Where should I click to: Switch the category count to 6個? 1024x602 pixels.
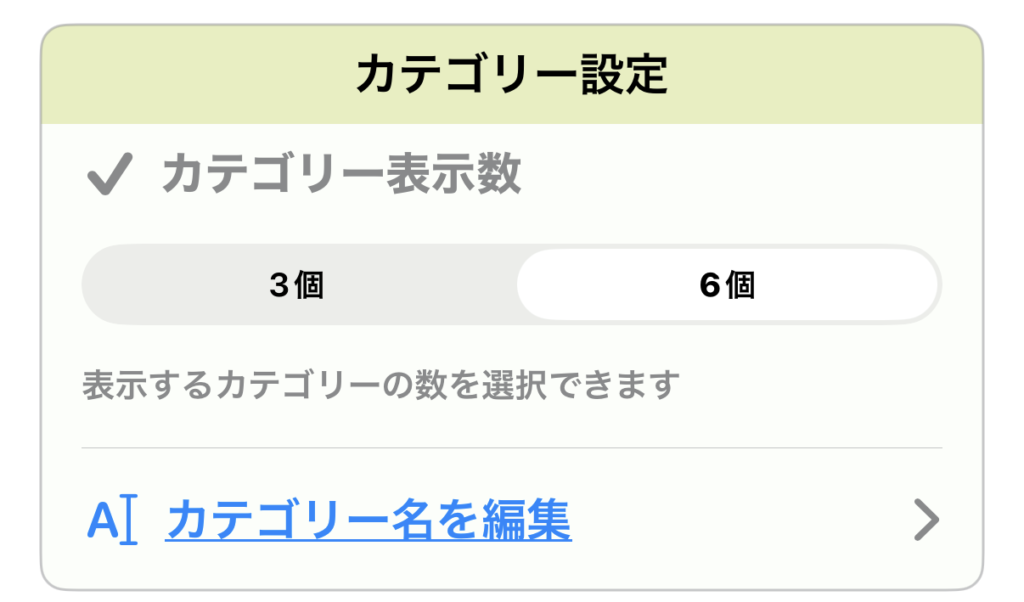(x=728, y=284)
